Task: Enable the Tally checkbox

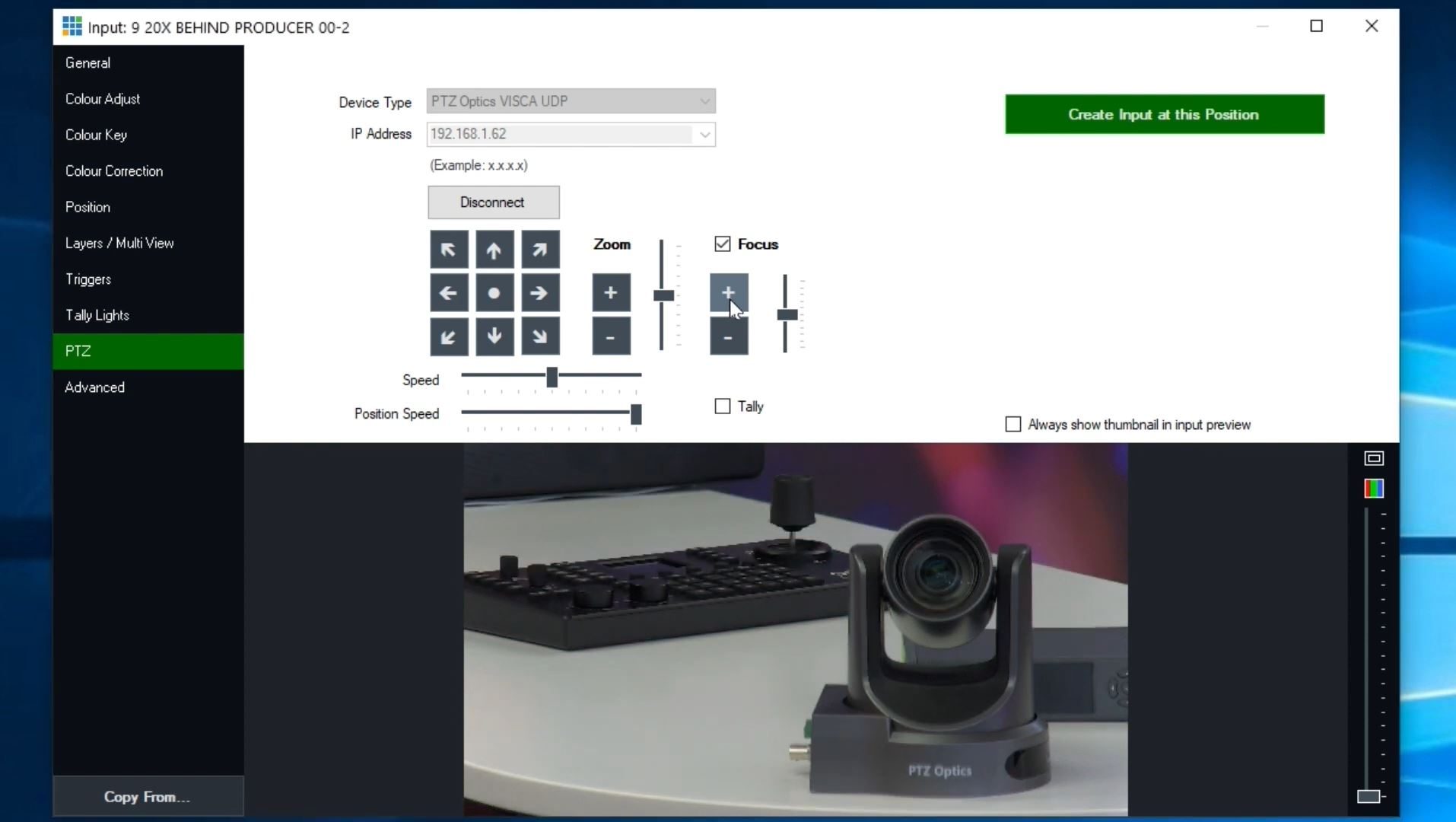Action: [722, 406]
